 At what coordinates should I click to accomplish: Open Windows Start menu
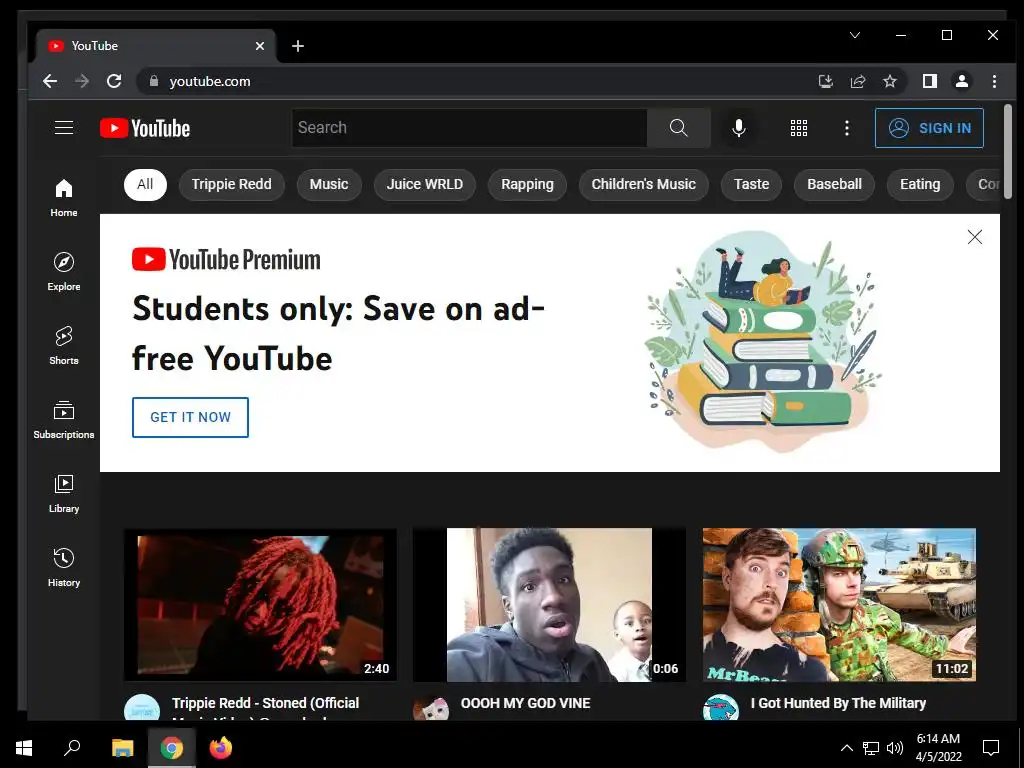pos(24,748)
